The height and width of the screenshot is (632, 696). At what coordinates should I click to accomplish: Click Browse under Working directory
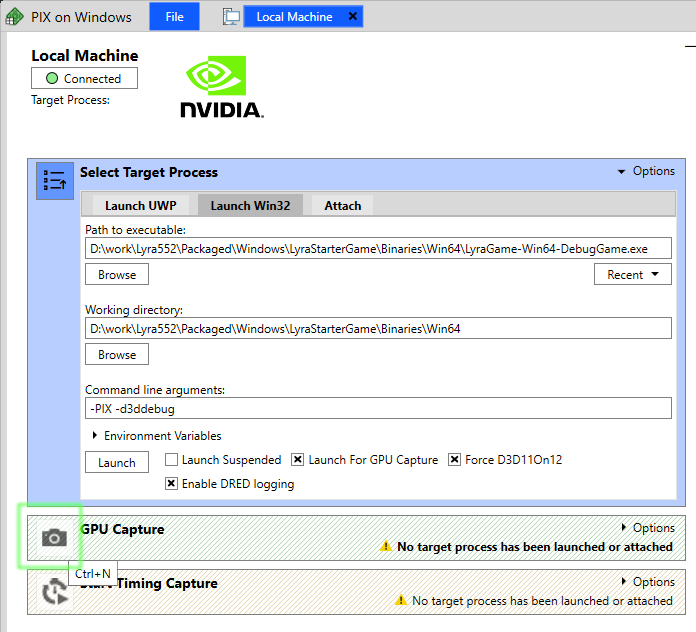[117, 355]
